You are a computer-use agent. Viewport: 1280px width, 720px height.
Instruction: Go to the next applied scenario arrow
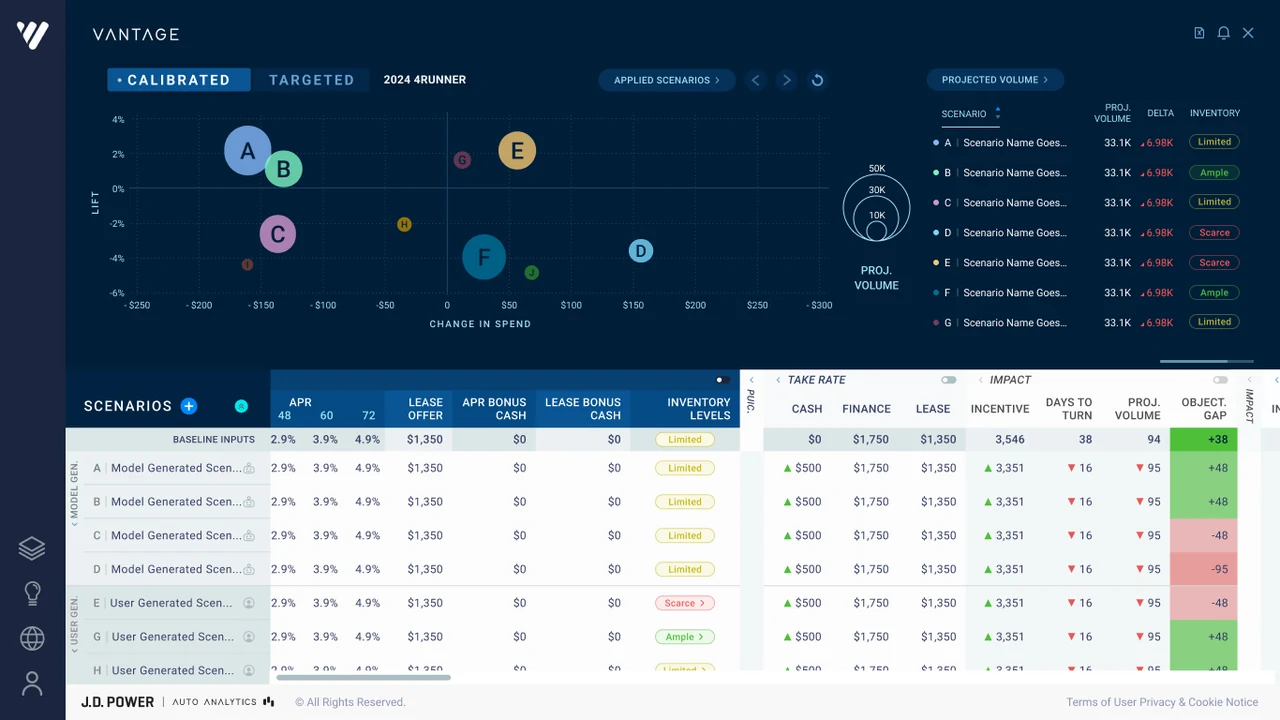click(x=787, y=80)
